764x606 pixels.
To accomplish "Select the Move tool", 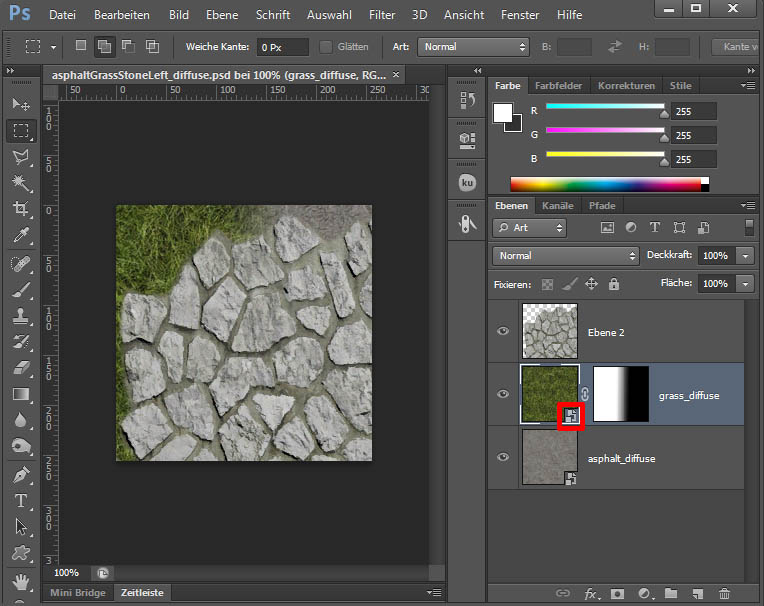I will click(20, 104).
